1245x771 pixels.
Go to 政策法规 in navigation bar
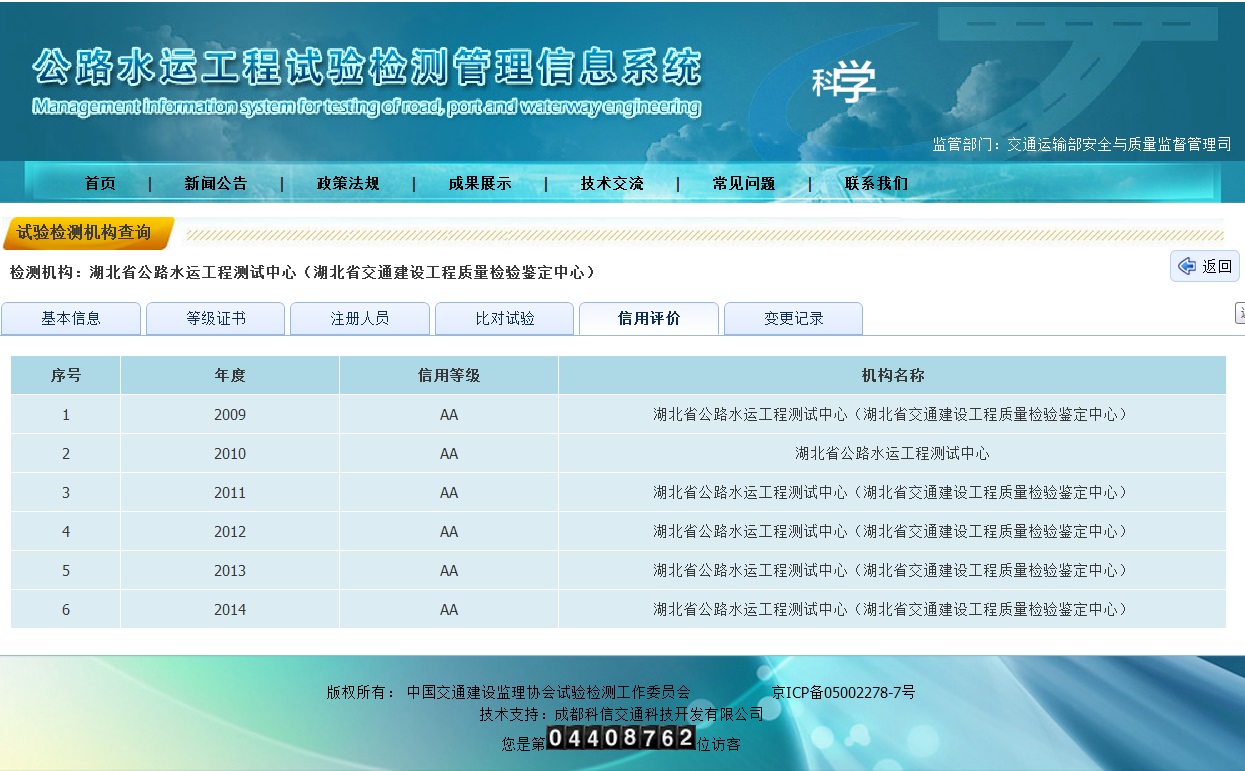(x=348, y=184)
